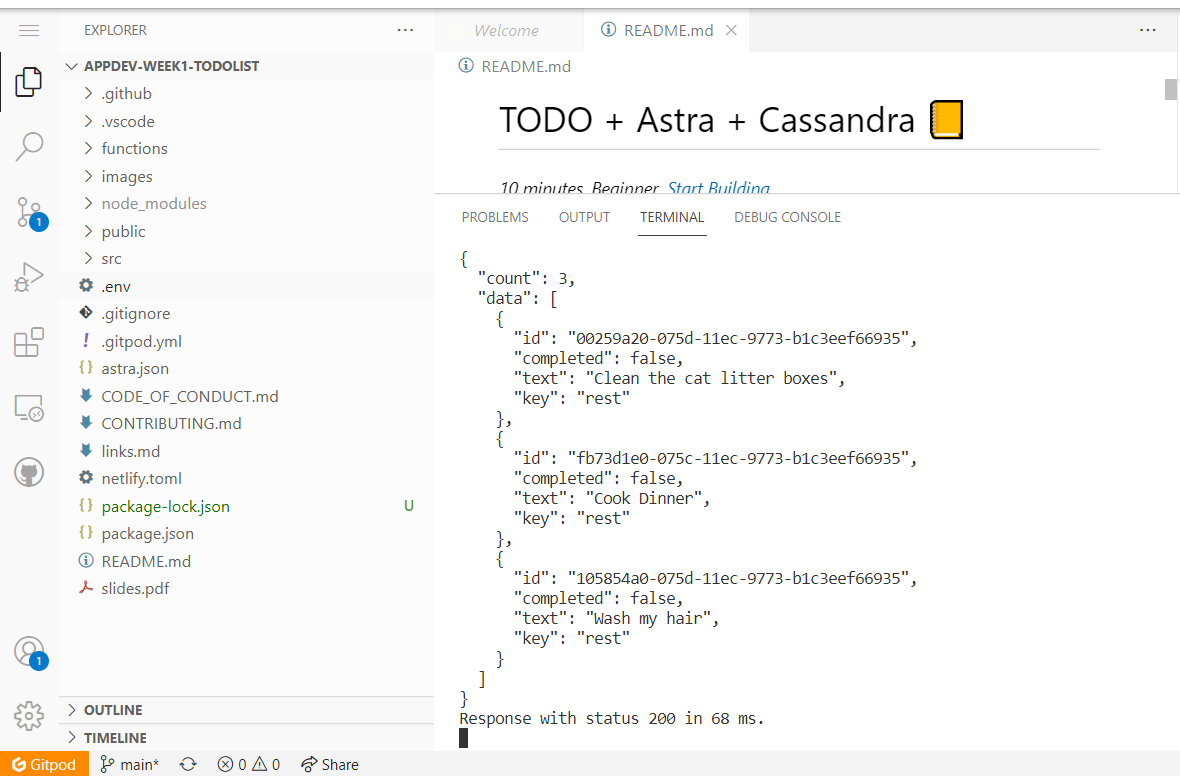
Task: Open the Explorer files view icon
Action: [x=29, y=81]
